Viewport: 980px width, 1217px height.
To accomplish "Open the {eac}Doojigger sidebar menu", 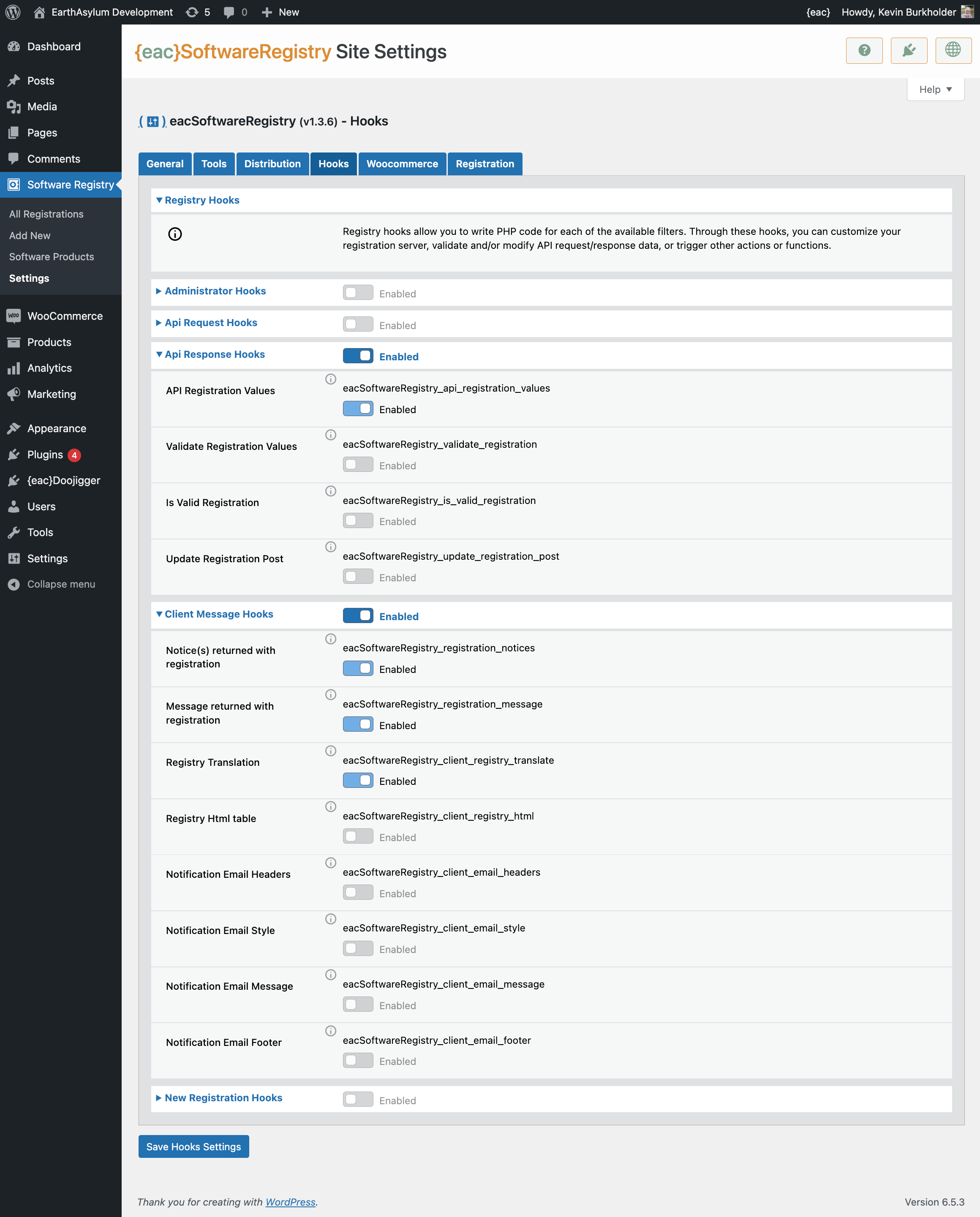I will pyautogui.click(x=60, y=480).
